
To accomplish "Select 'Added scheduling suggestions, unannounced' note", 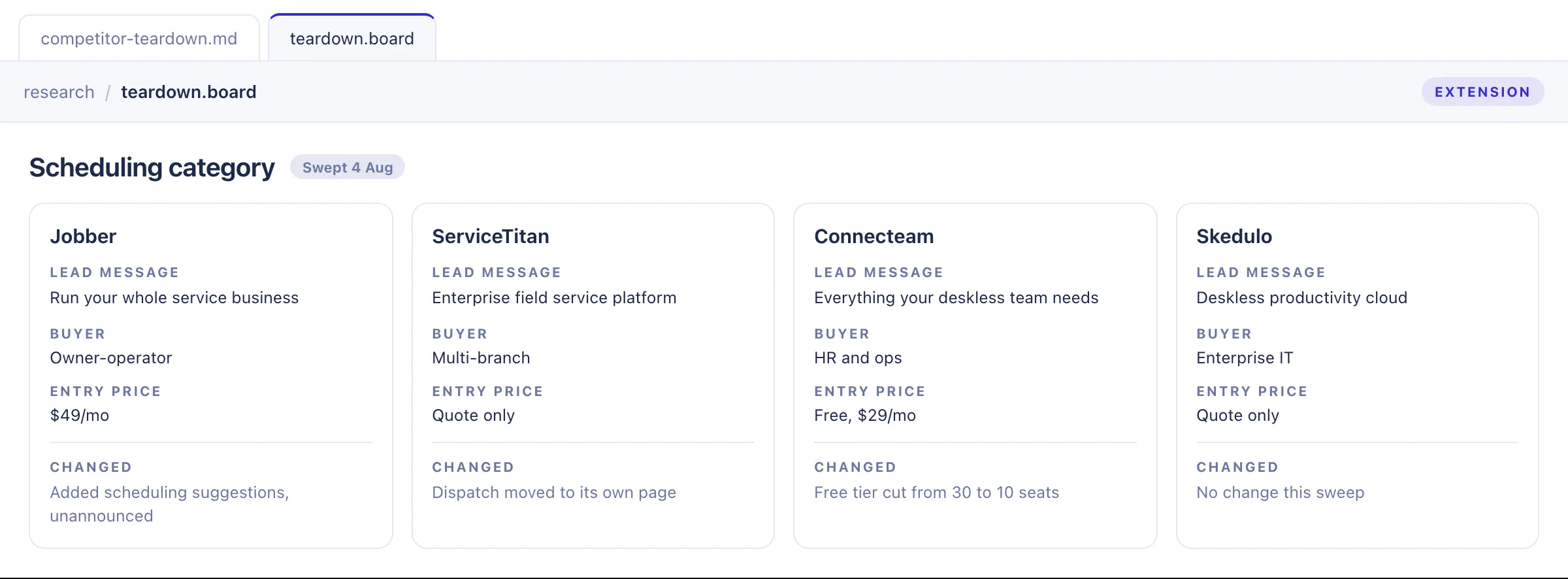I will pyautogui.click(x=170, y=505).
